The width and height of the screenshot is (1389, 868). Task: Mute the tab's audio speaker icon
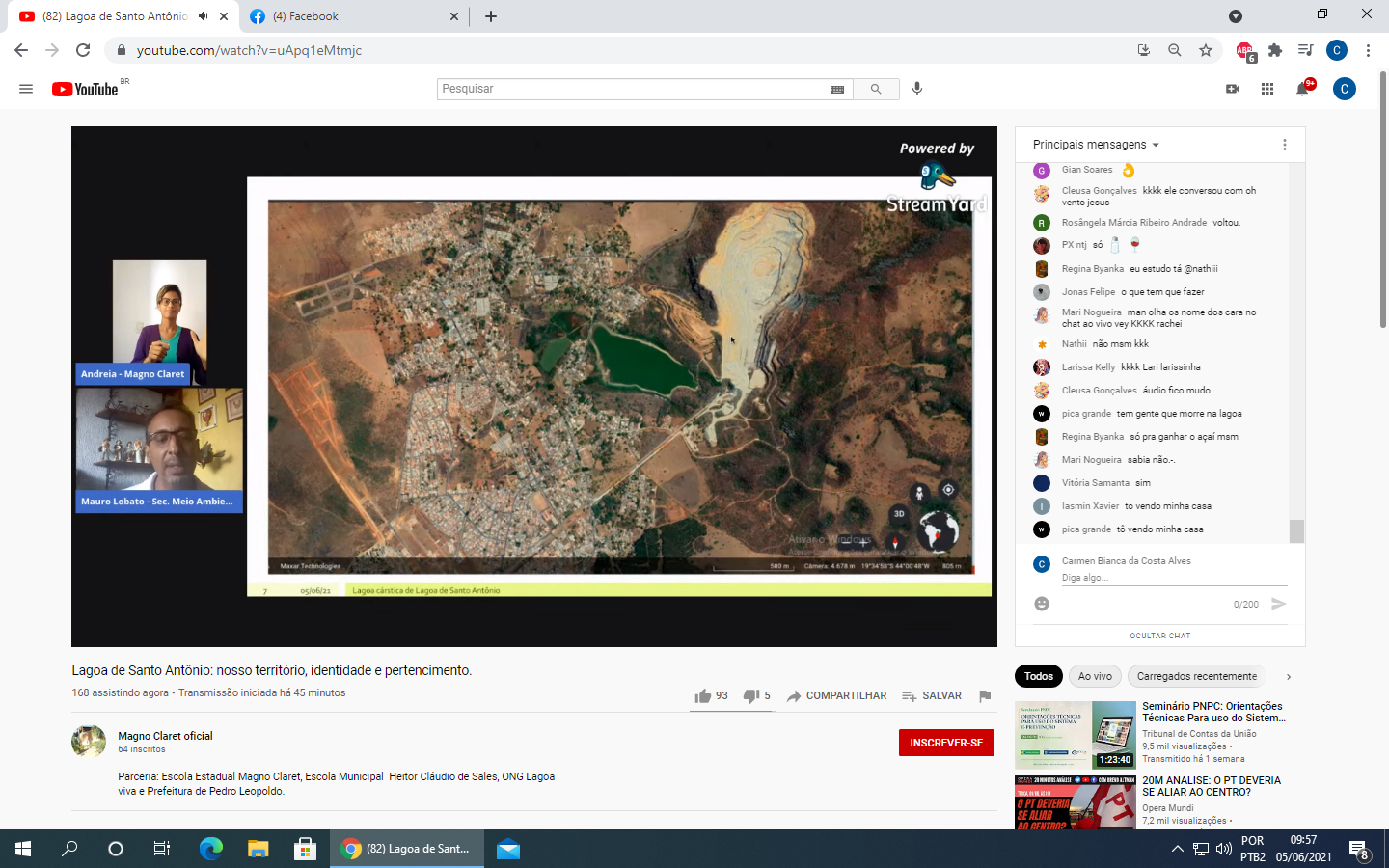pos(203,16)
